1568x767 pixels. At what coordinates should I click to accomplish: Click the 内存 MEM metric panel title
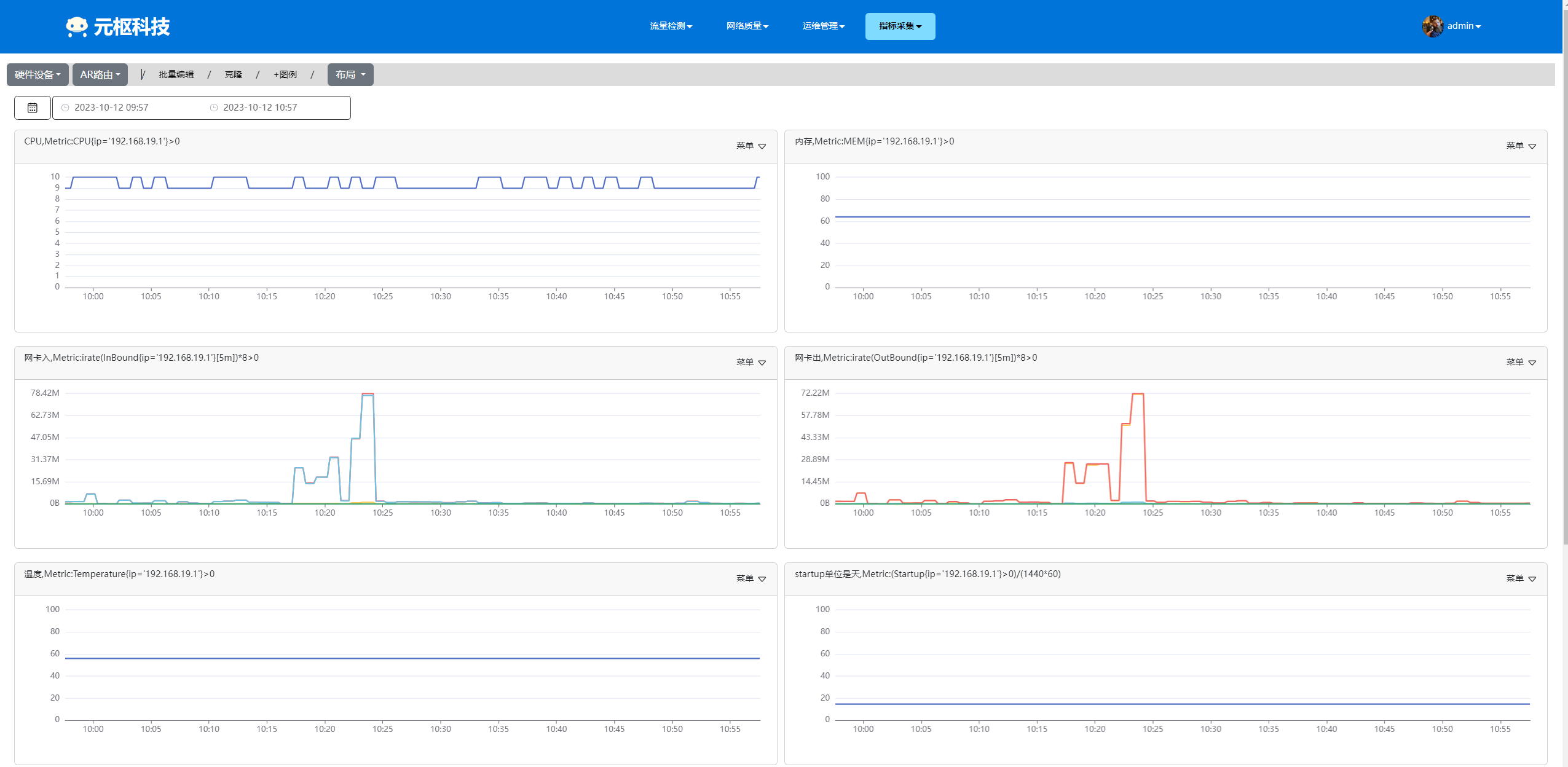(x=875, y=141)
